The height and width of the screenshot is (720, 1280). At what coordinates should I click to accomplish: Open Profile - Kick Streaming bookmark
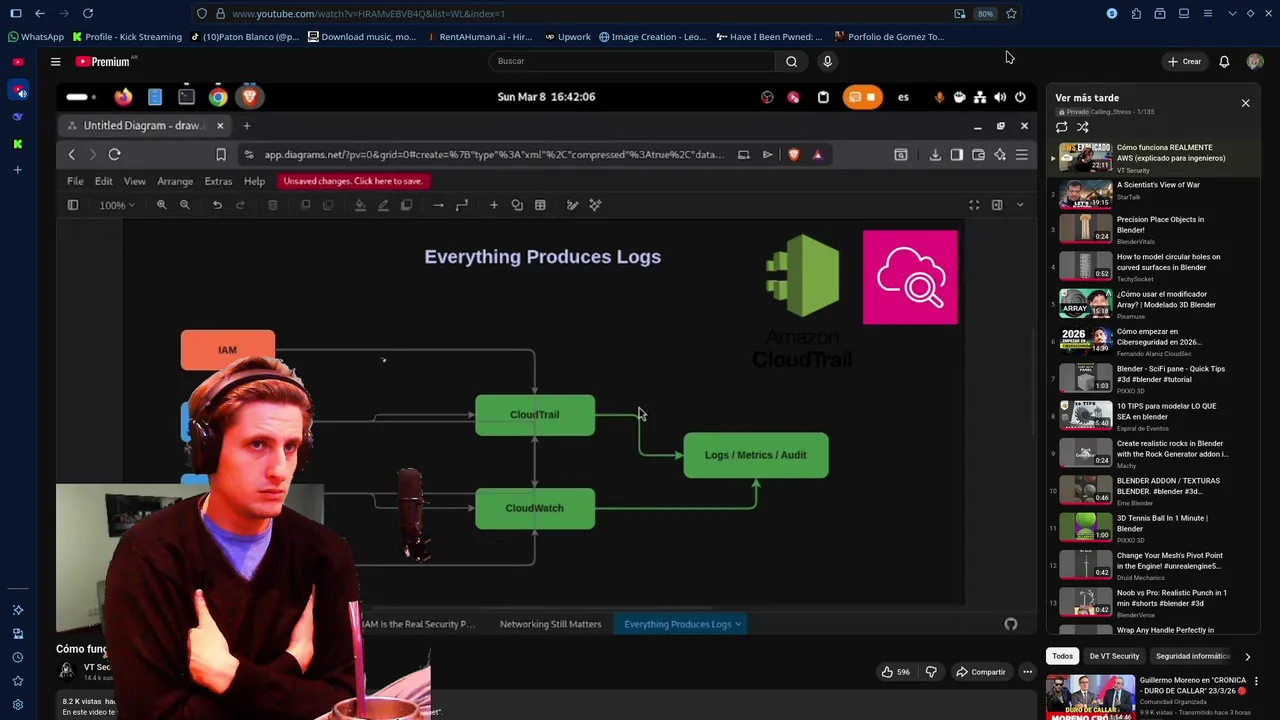point(127,37)
